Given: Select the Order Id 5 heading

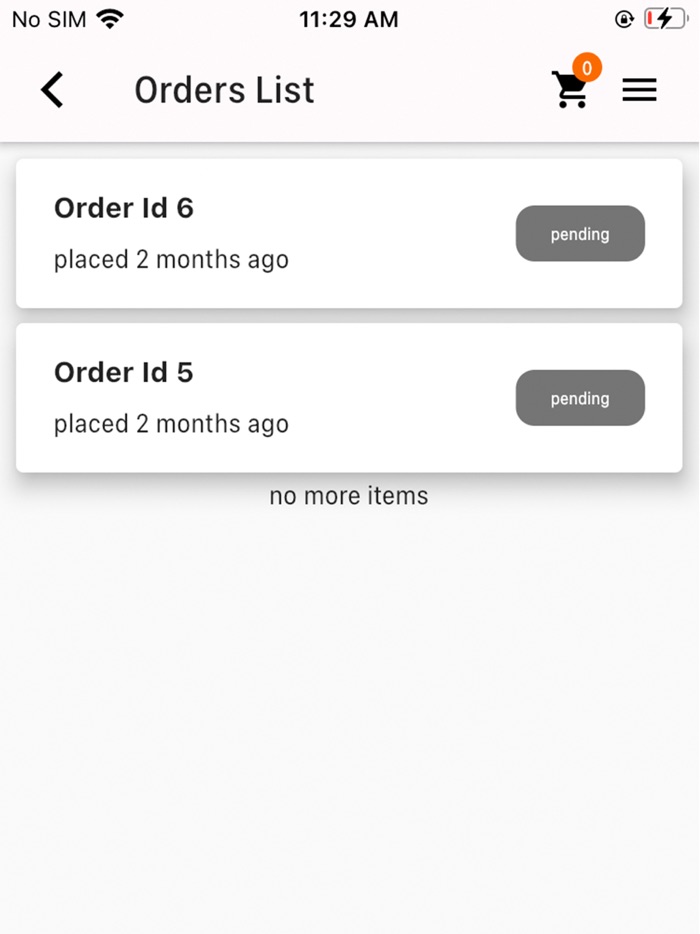Looking at the screenshot, I should click(123, 372).
